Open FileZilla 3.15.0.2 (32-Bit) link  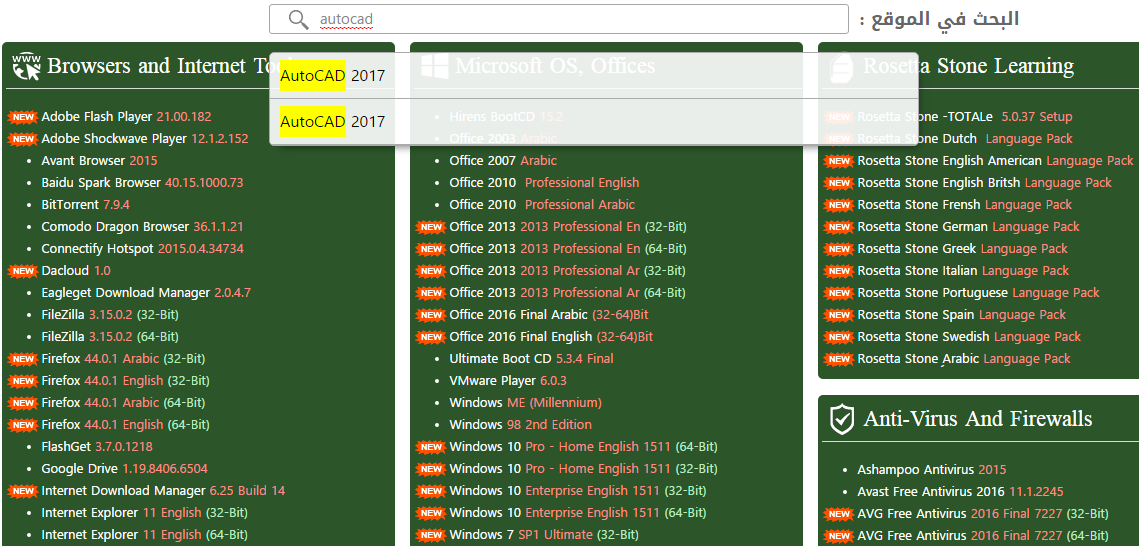pos(110,315)
